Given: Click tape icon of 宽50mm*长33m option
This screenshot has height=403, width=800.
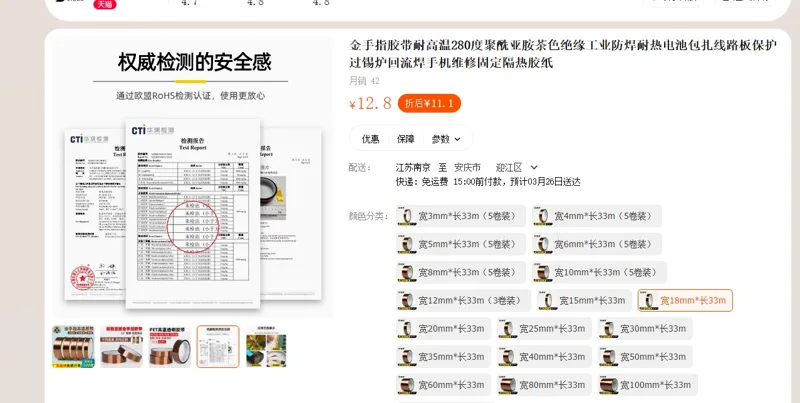Looking at the screenshot, I should click(x=608, y=357).
